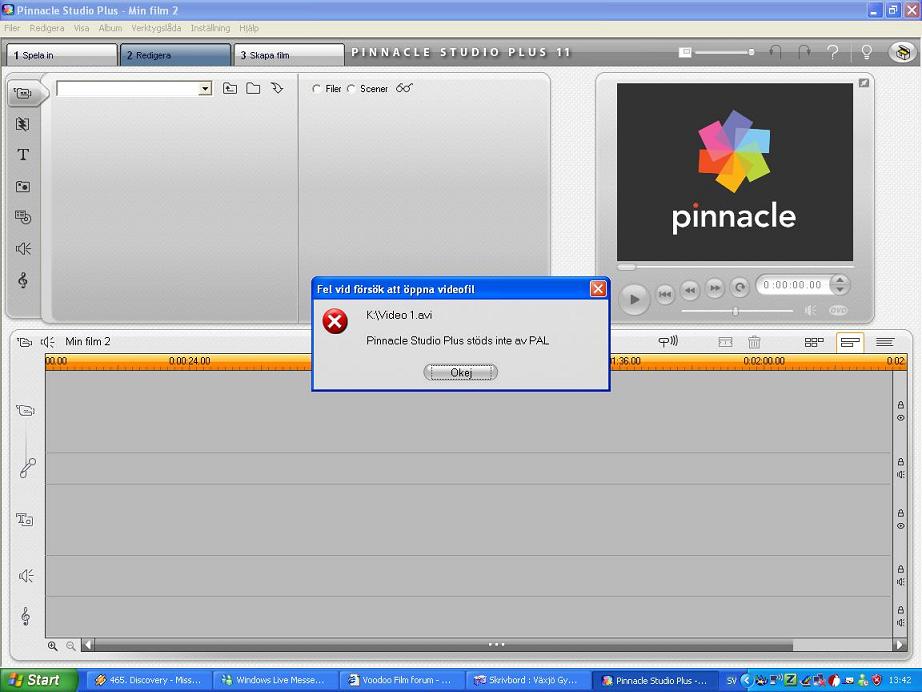
Task: Expand the album folder dropdown list
Action: (x=205, y=89)
